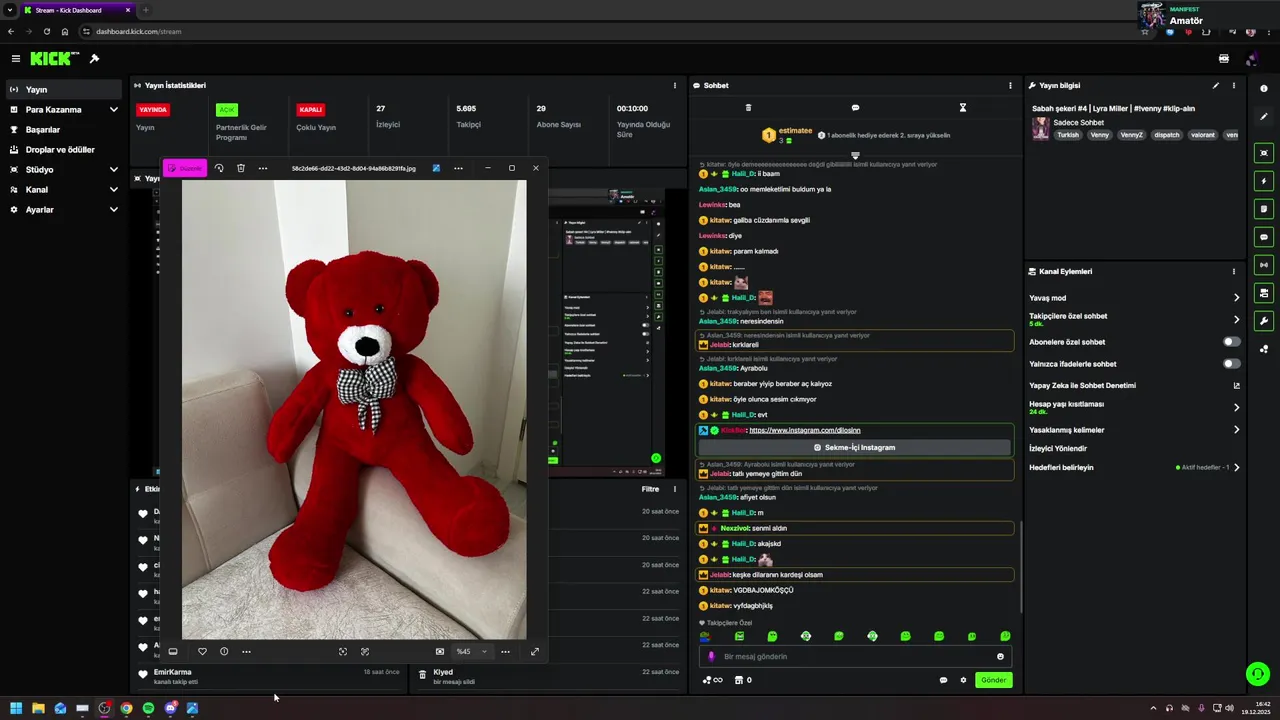The height and width of the screenshot is (720, 1280).
Task: Open the chat settings gear icon
Action: click(x=964, y=680)
